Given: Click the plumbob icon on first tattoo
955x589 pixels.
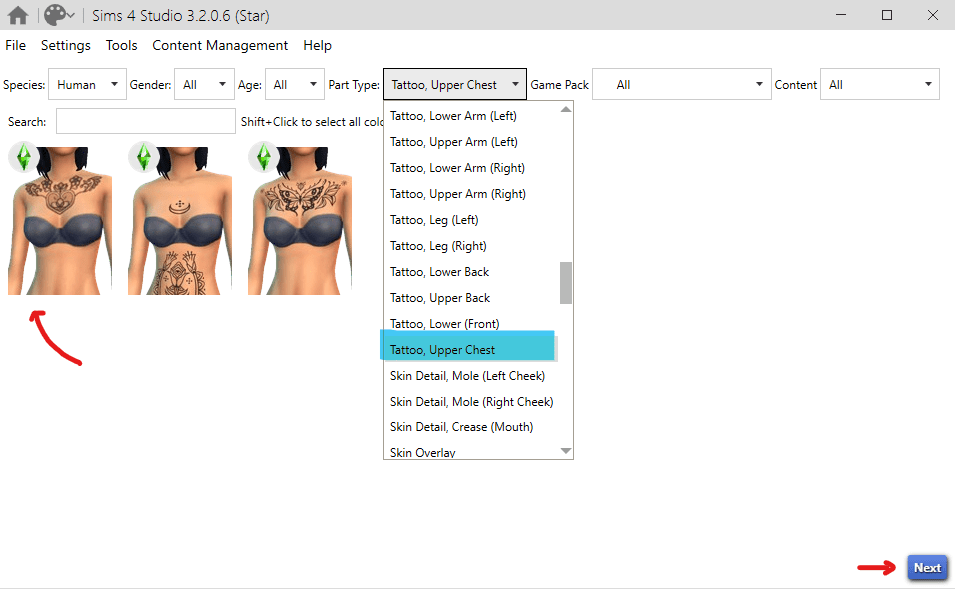Looking at the screenshot, I should (x=24, y=157).
